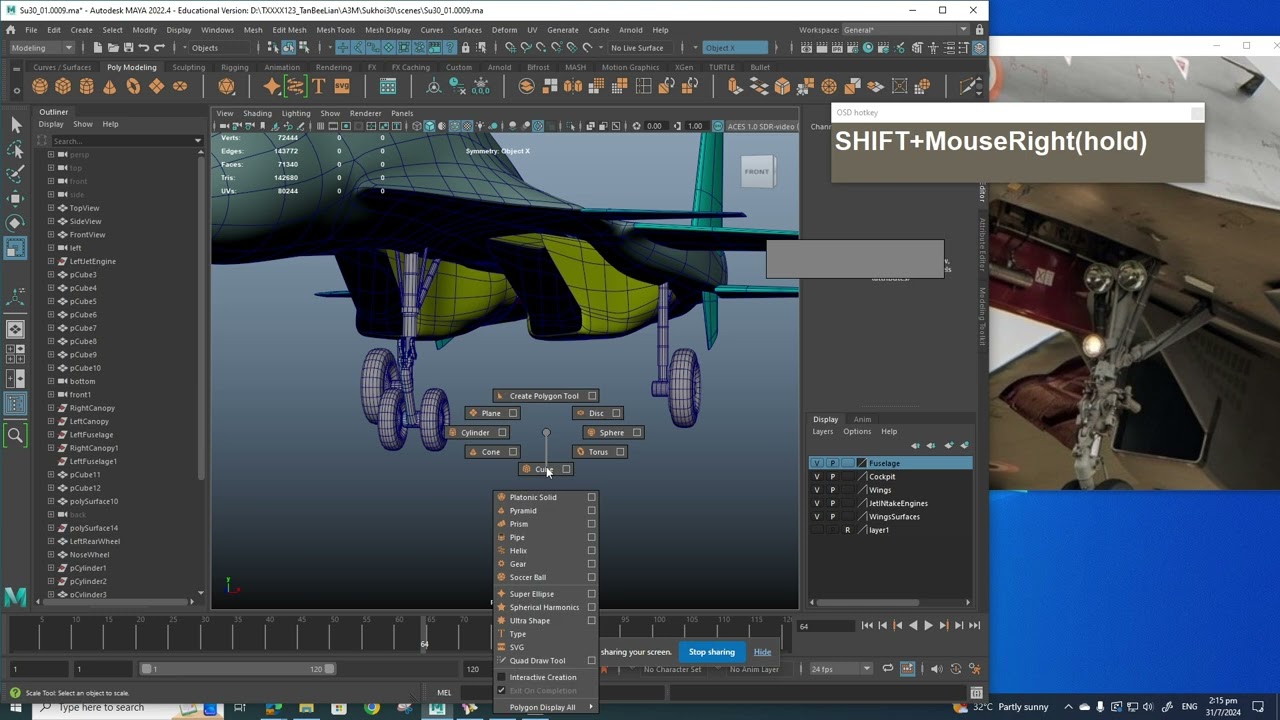The width and height of the screenshot is (1280, 720).
Task: Toggle visibility V of WingsSurfaces layer
Action: 817,517
